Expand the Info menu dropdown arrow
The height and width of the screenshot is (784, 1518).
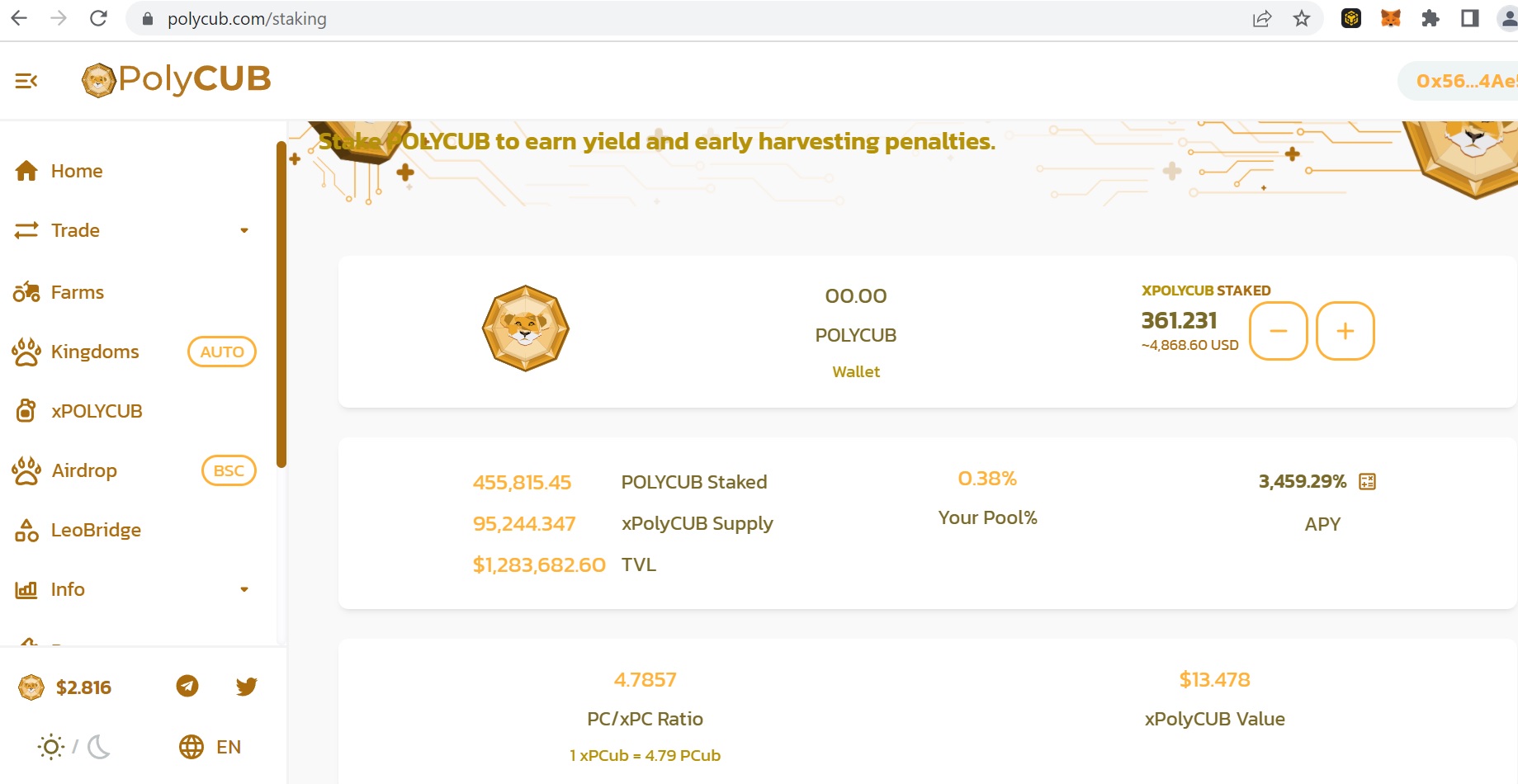(244, 589)
